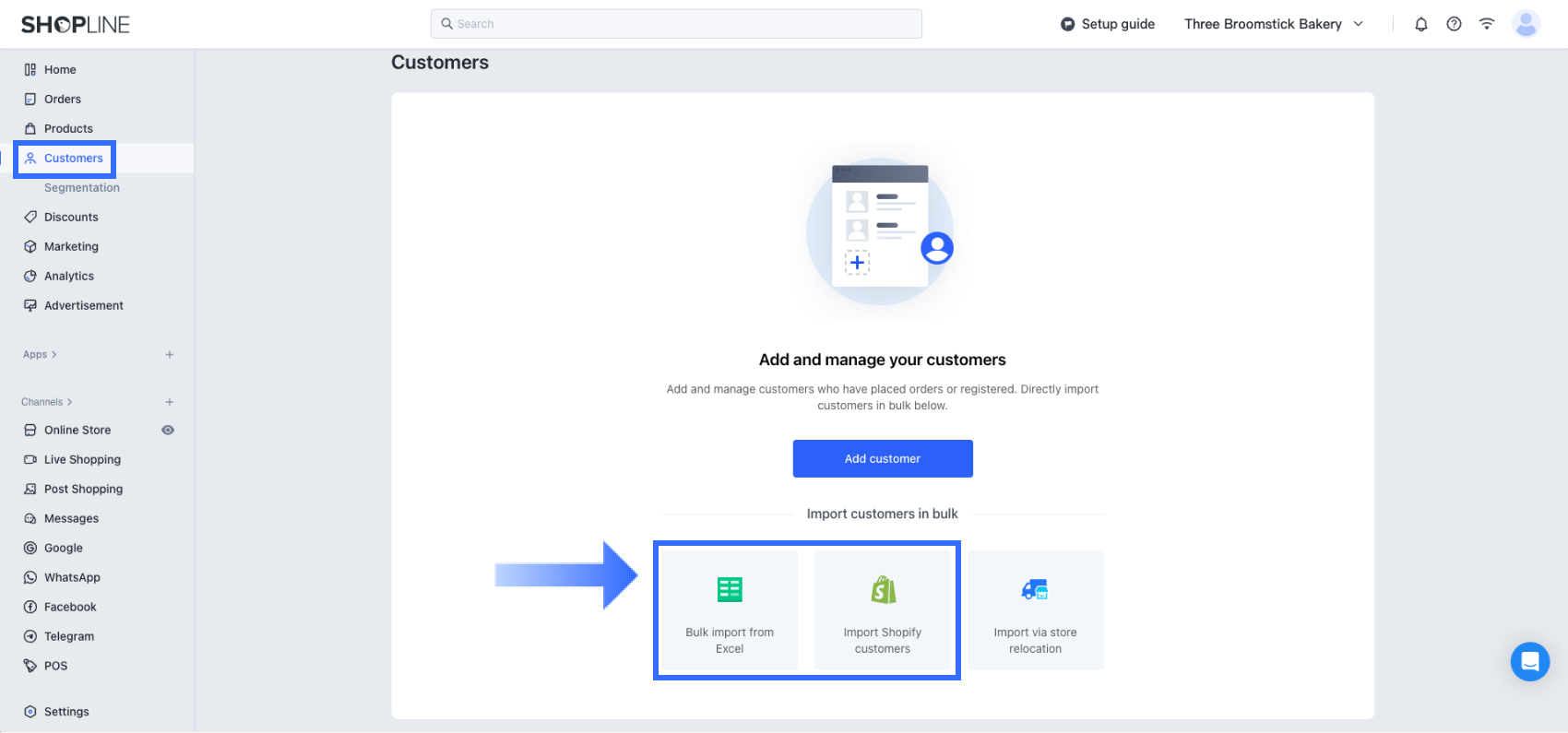
Task: Click the Facebook channel icon
Action: (30, 607)
